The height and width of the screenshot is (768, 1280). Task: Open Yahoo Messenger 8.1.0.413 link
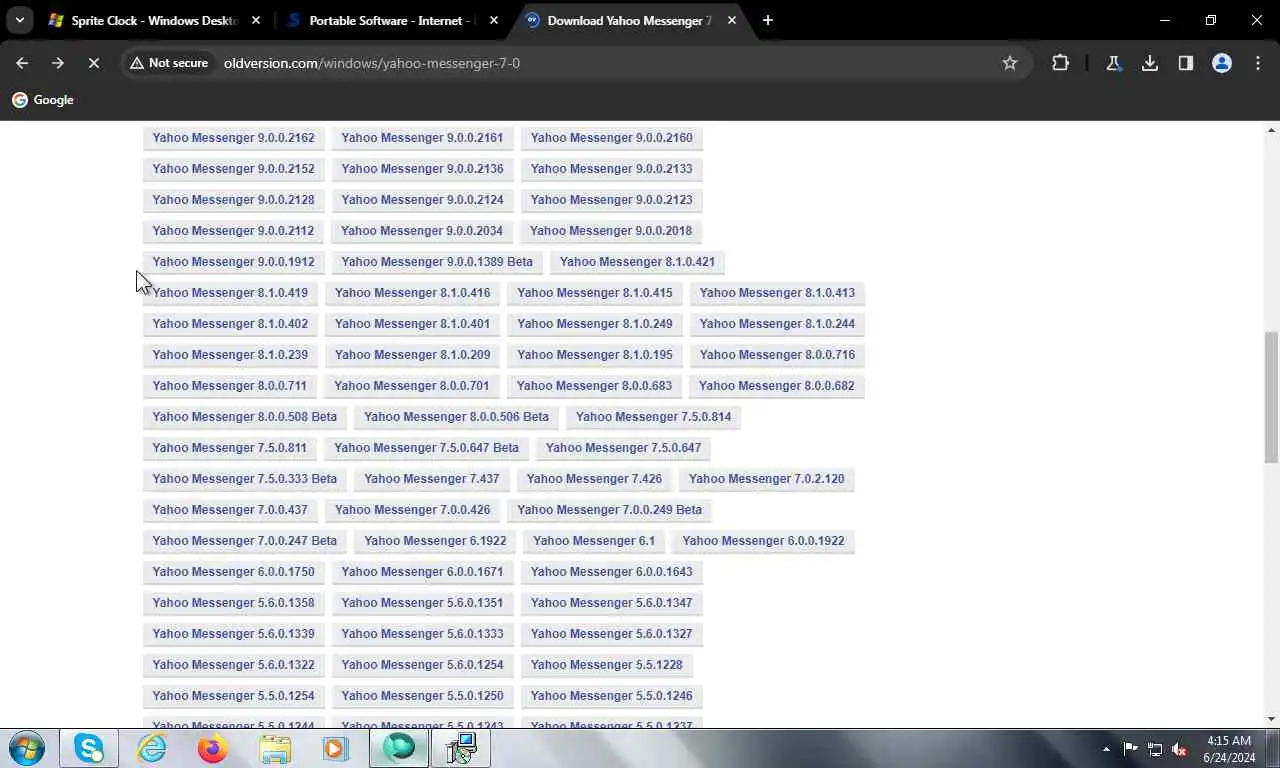(x=777, y=293)
